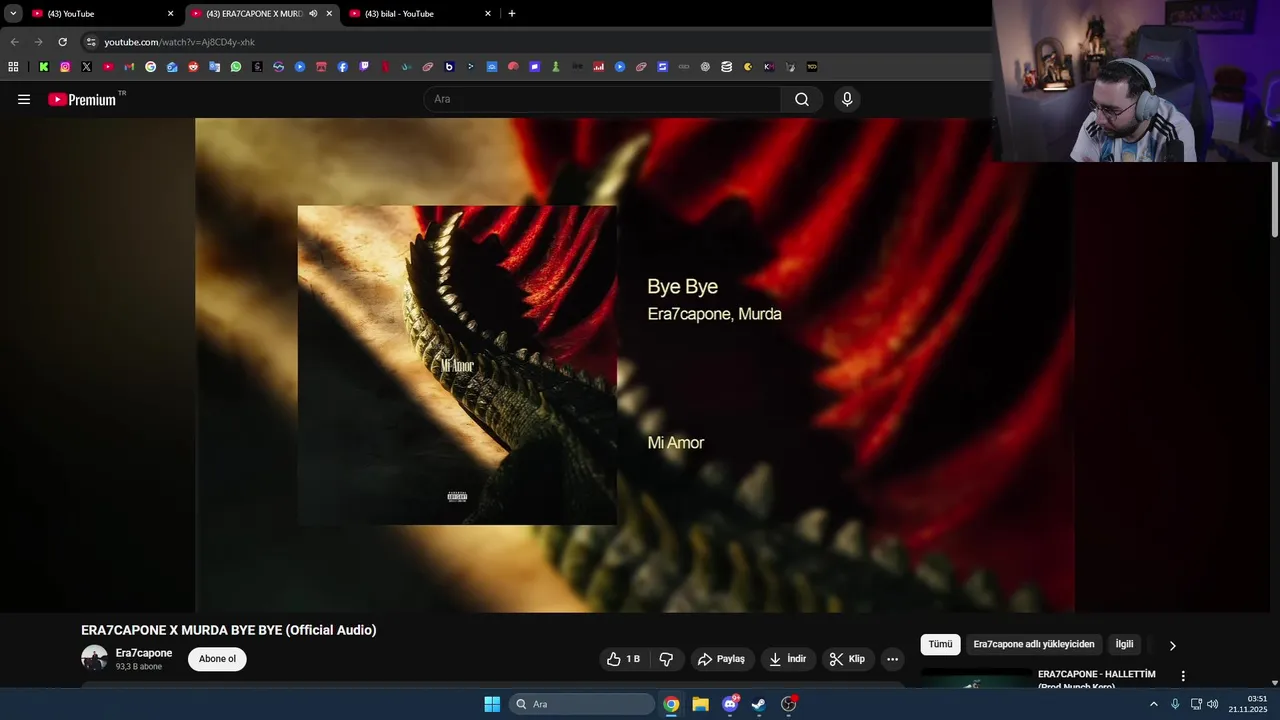Click the video player album artwork
The width and height of the screenshot is (1280, 720).
click(457, 365)
